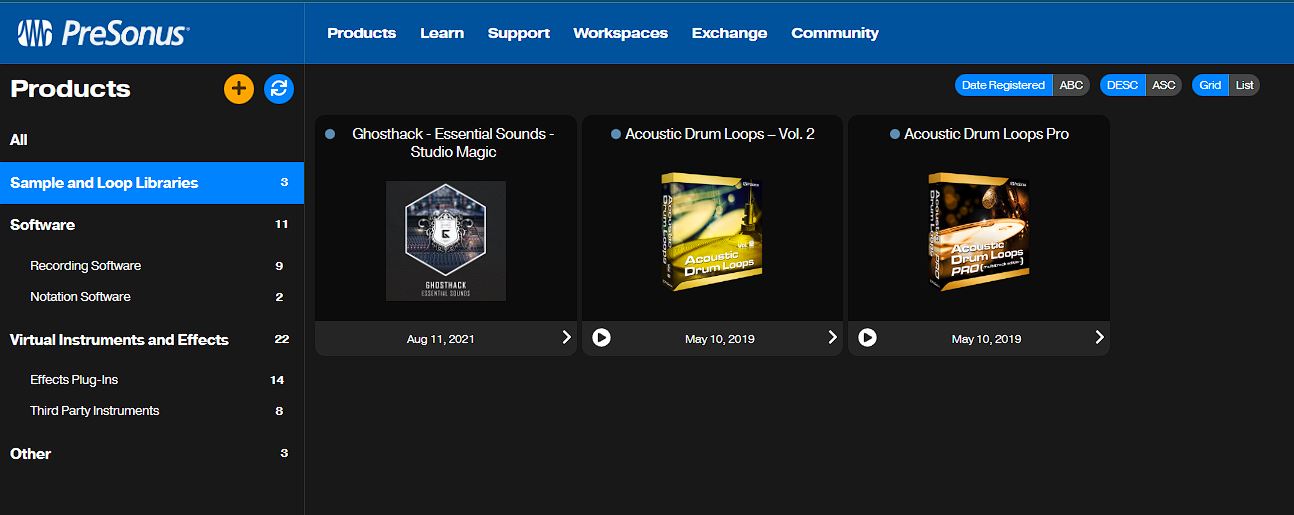Click count 14 beside Effects Plug-Ins
The width and height of the screenshot is (1294, 515).
point(278,380)
